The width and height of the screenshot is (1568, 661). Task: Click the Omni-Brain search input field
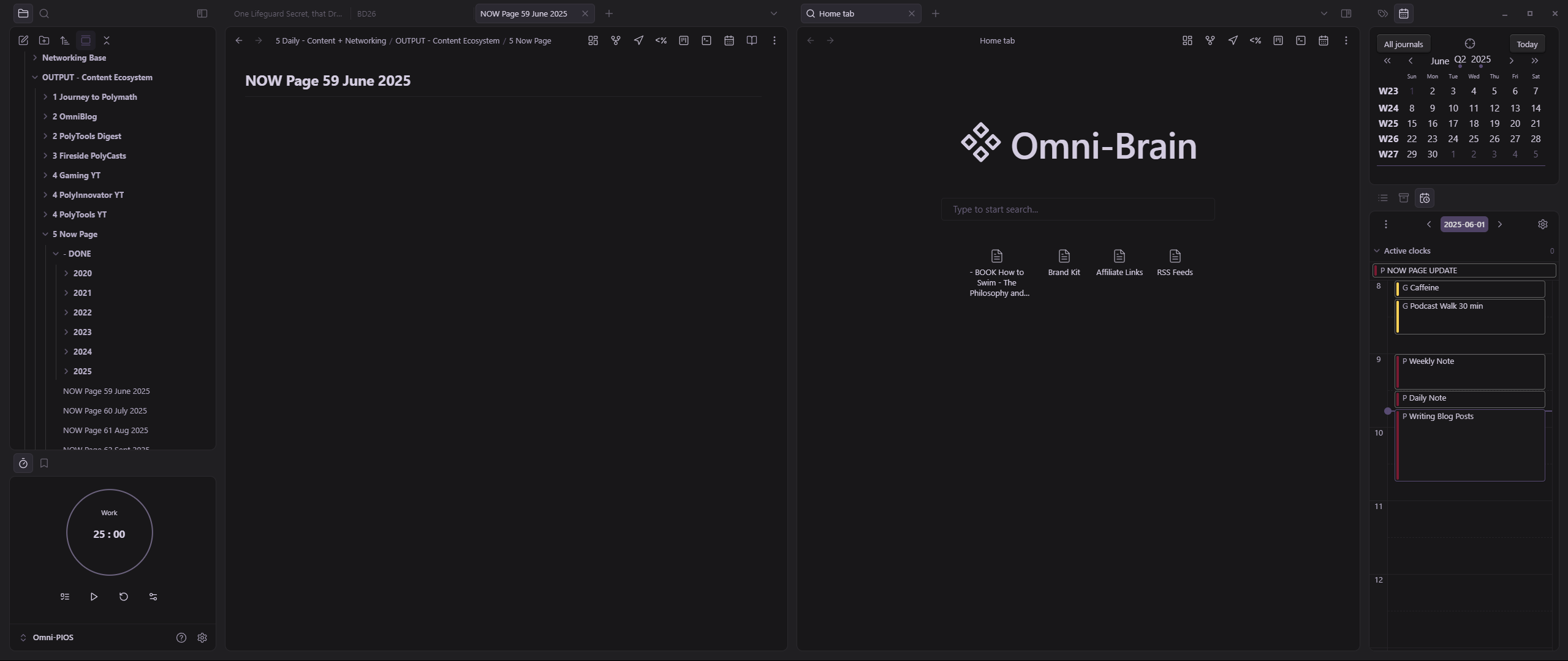coord(1077,210)
